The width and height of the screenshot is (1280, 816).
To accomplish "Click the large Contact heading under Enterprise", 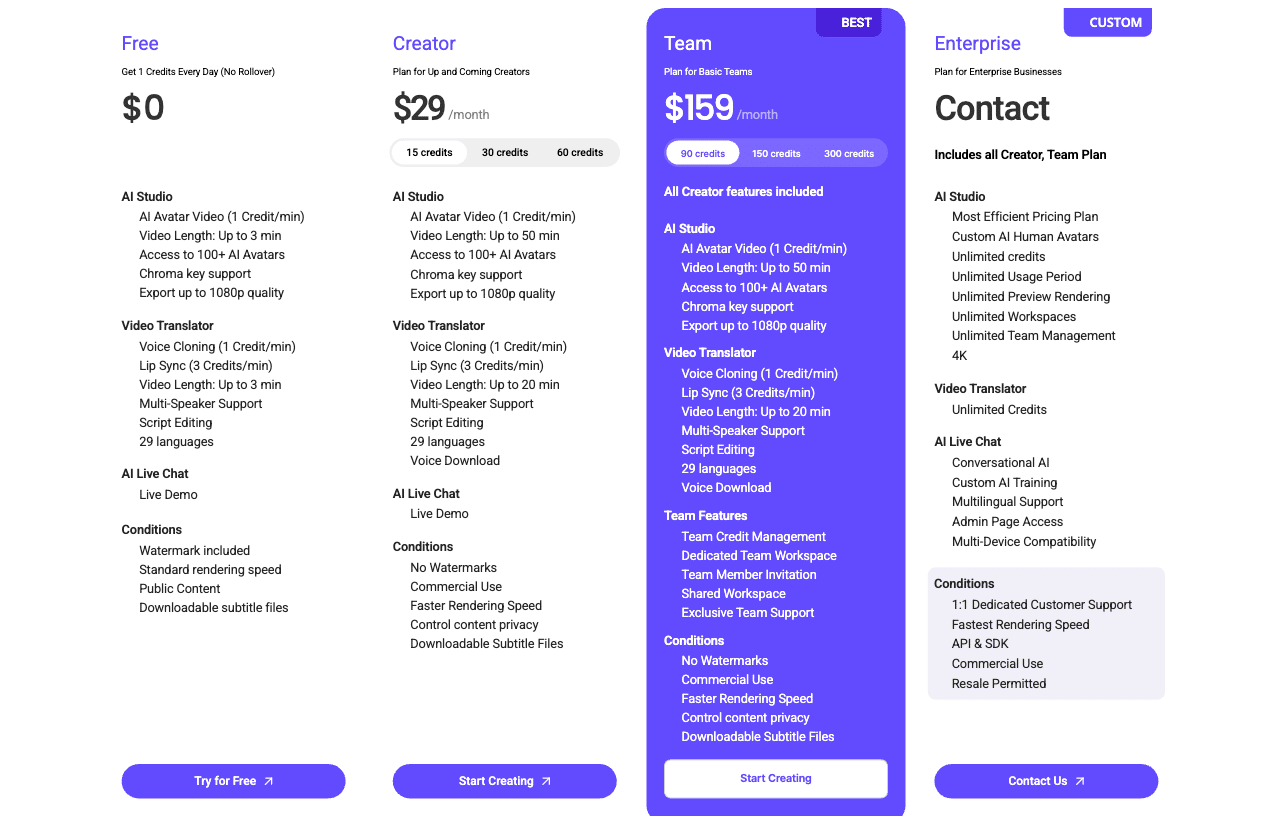I will tap(992, 108).
